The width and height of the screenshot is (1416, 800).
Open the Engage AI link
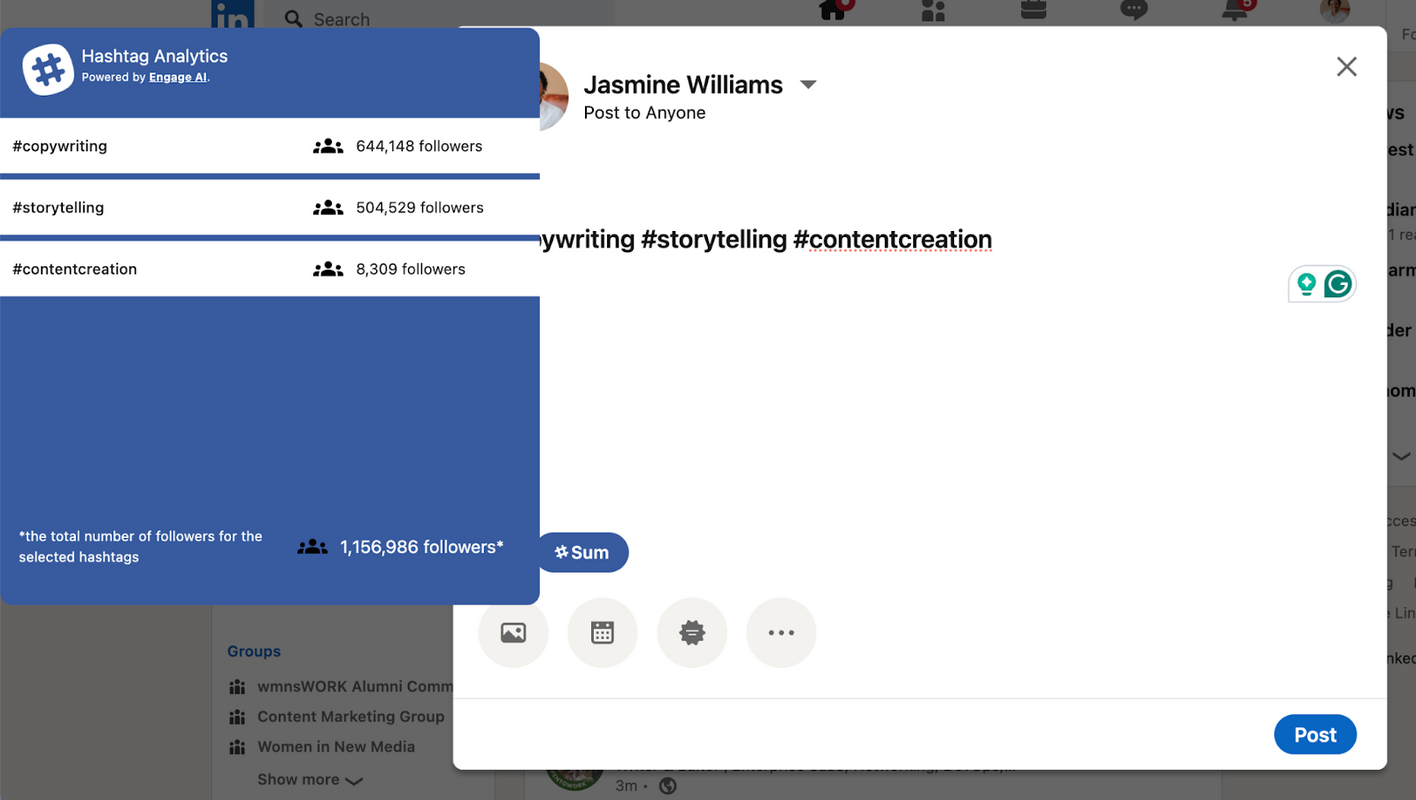tap(178, 76)
